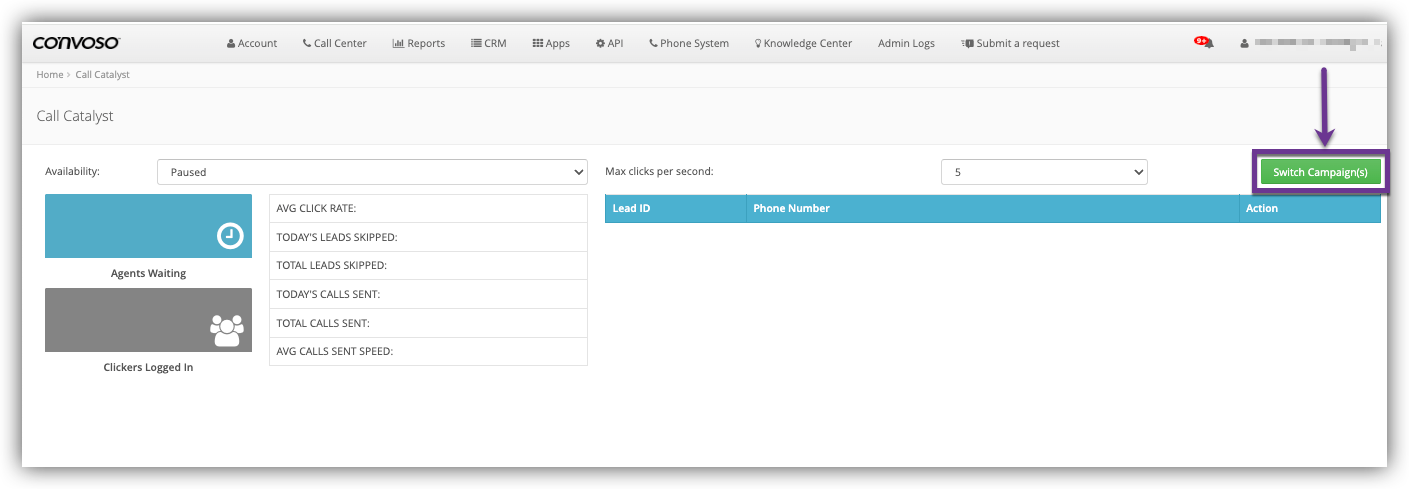
Task: Click Submit a request
Action: pyautogui.click(x=1010, y=43)
